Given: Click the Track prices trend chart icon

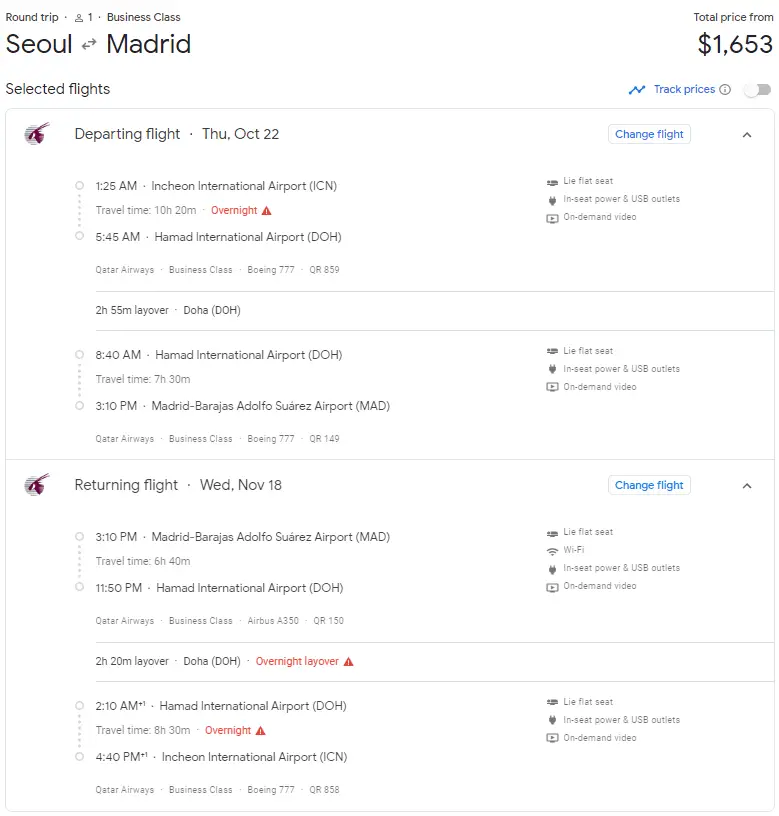Looking at the screenshot, I should point(637,90).
